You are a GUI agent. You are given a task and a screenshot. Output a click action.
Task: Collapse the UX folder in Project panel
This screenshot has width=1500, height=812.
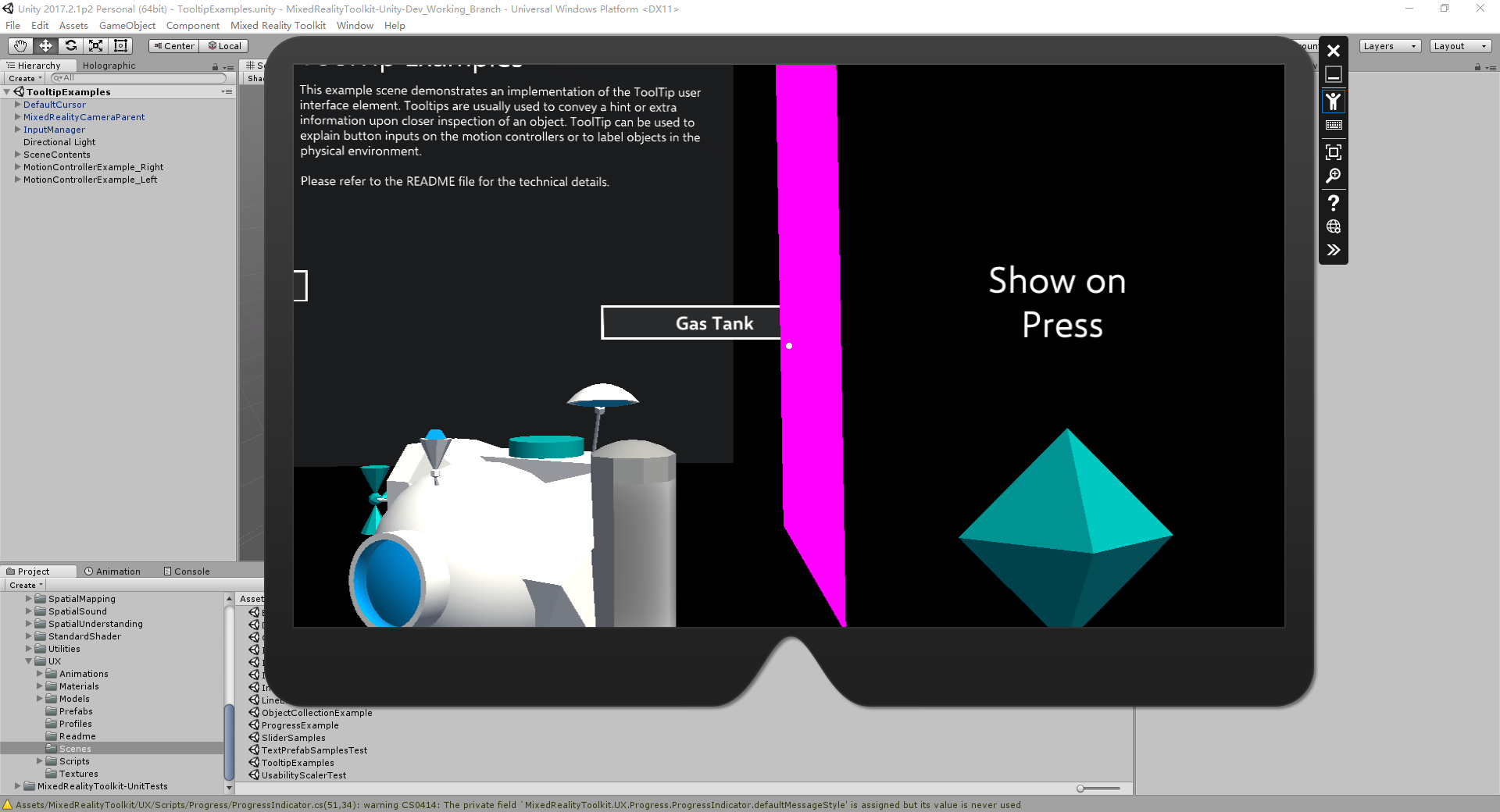click(30, 661)
